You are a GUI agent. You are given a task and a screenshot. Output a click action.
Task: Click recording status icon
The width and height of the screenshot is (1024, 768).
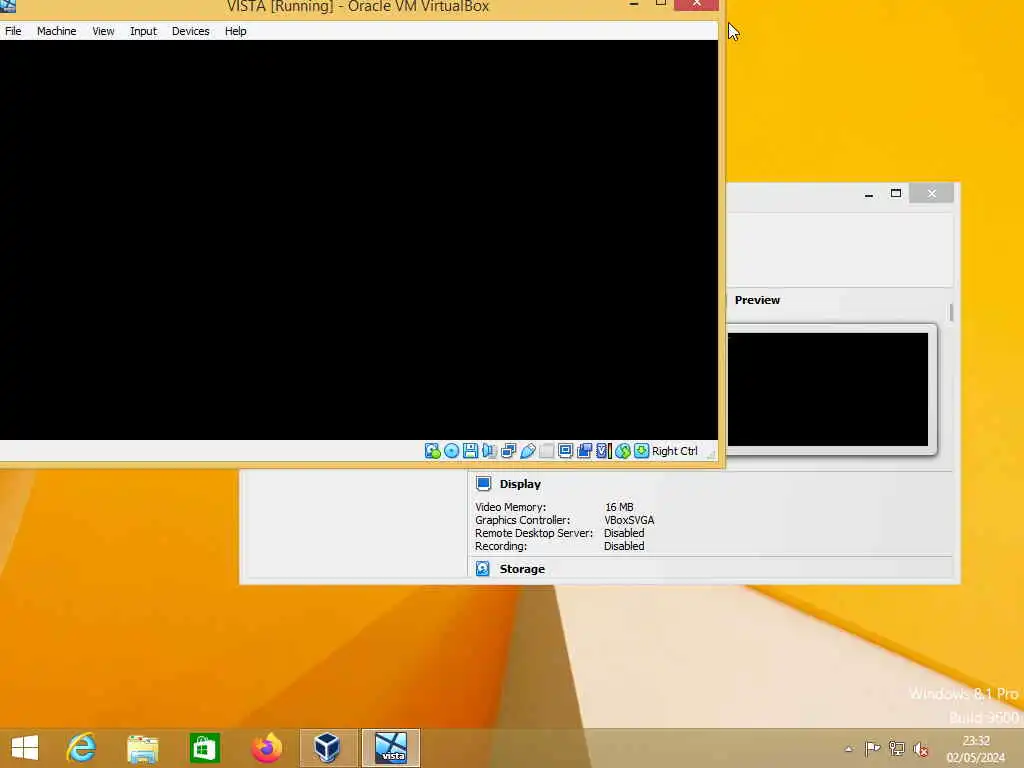tap(584, 451)
